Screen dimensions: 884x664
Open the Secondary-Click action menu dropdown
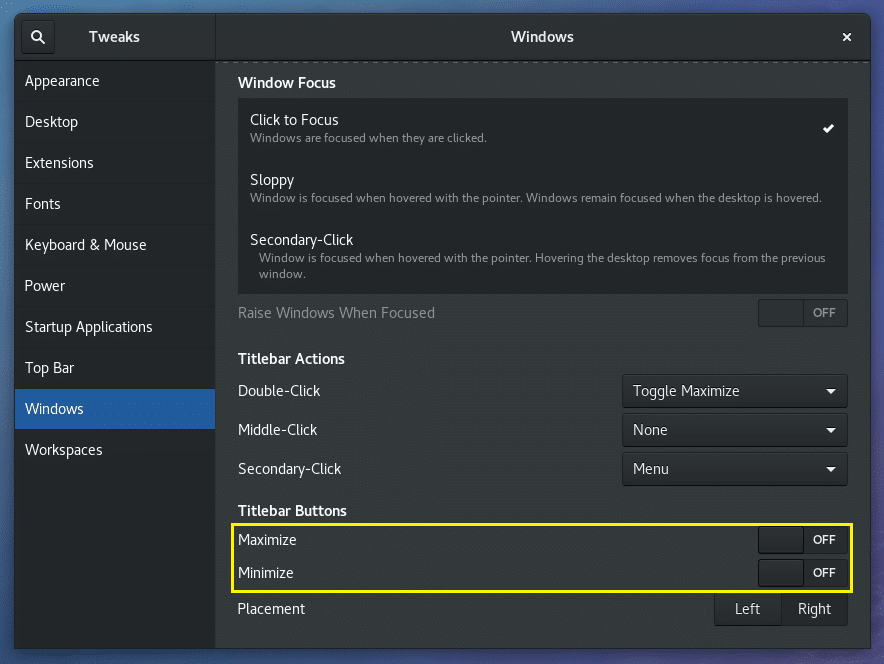(734, 469)
